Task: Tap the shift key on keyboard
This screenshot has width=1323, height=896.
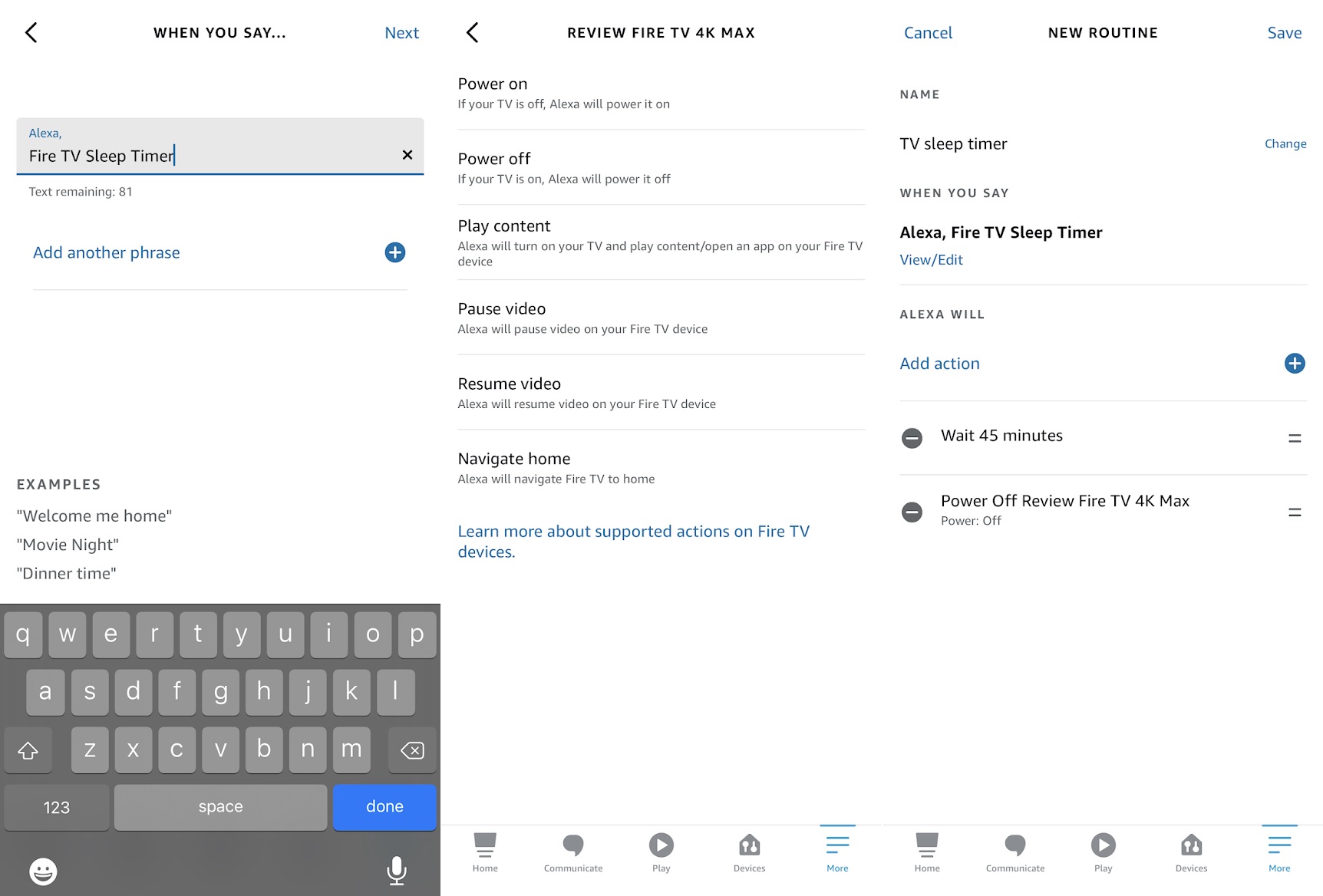Action: [x=28, y=749]
